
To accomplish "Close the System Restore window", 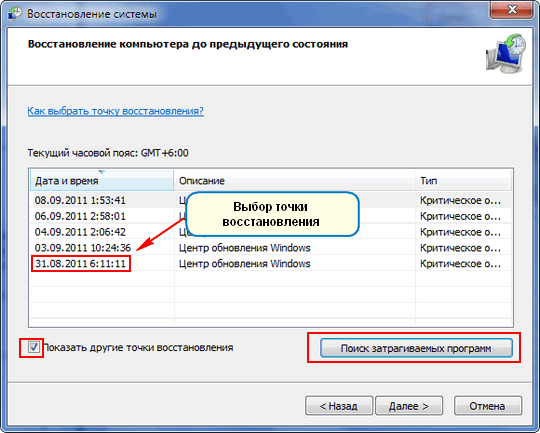I will (x=512, y=10).
